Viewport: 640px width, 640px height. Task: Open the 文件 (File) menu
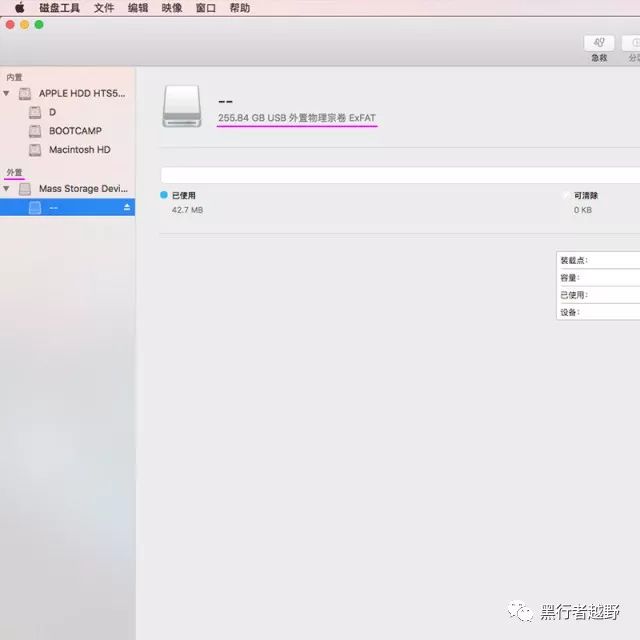[x=104, y=8]
